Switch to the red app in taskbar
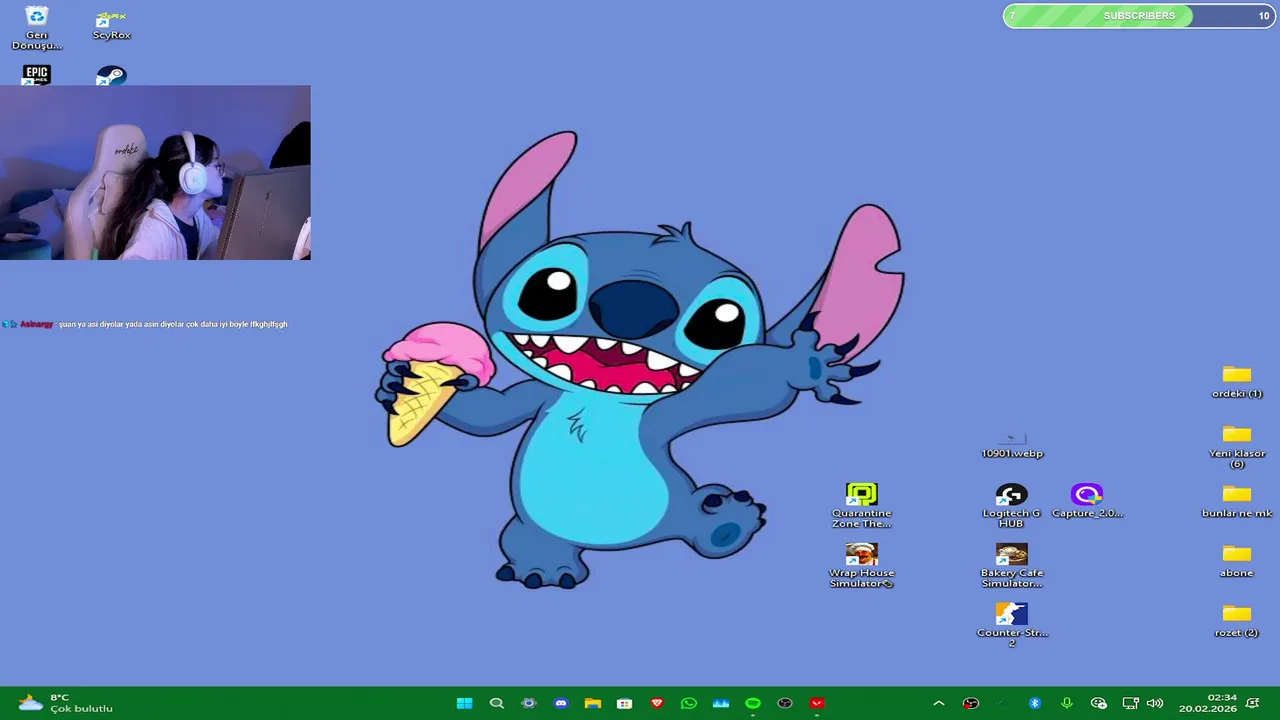Image resolution: width=1280 pixels, height=720 pixels. coord(817,703)
